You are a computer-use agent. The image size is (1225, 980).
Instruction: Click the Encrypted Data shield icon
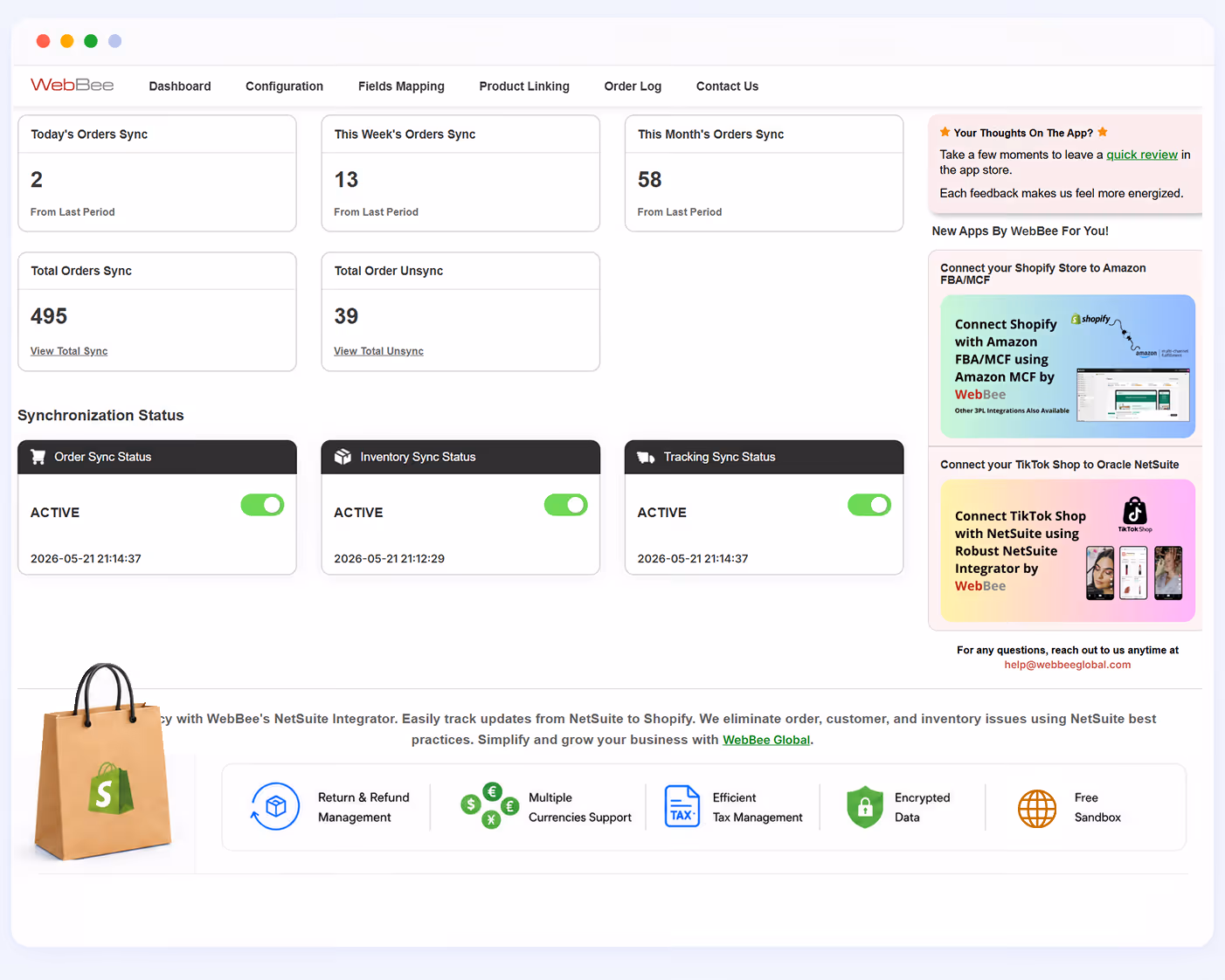pyautogui.click(x=865, y=806)
